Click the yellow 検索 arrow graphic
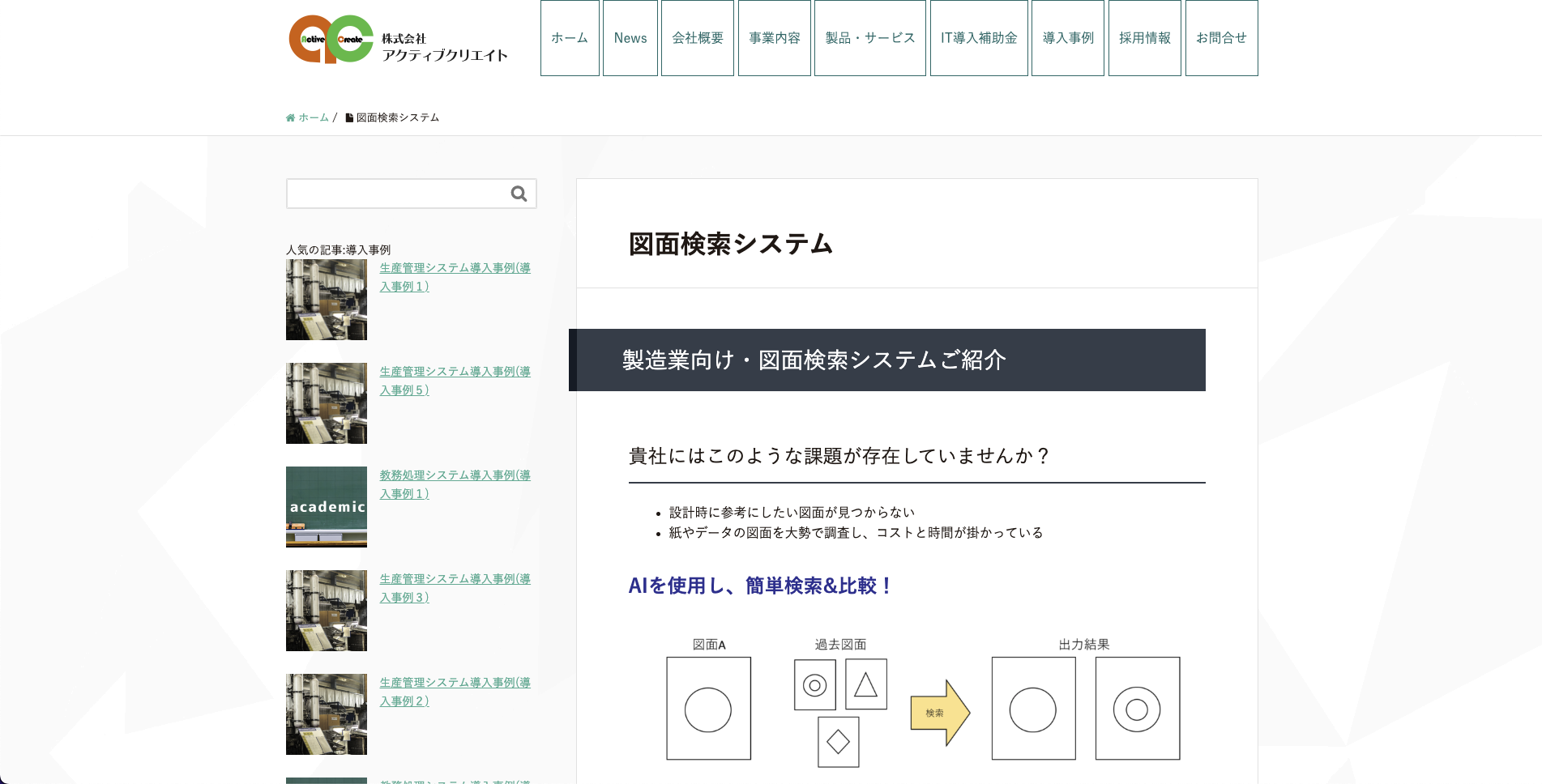Screen dimensions: 1542x784 click(x=939, y=713)
